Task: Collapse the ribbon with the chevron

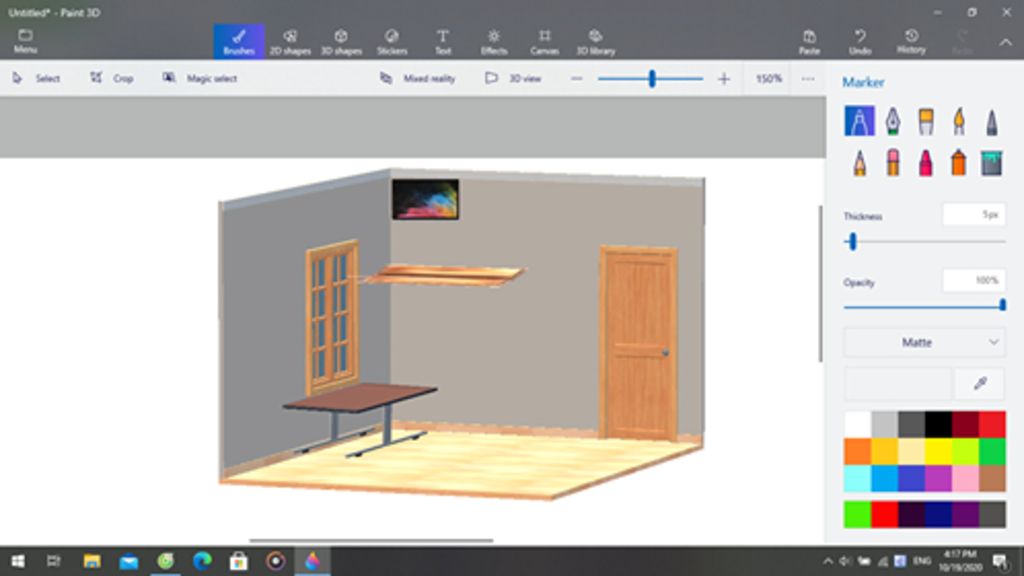Action: tap(1006, 42)
